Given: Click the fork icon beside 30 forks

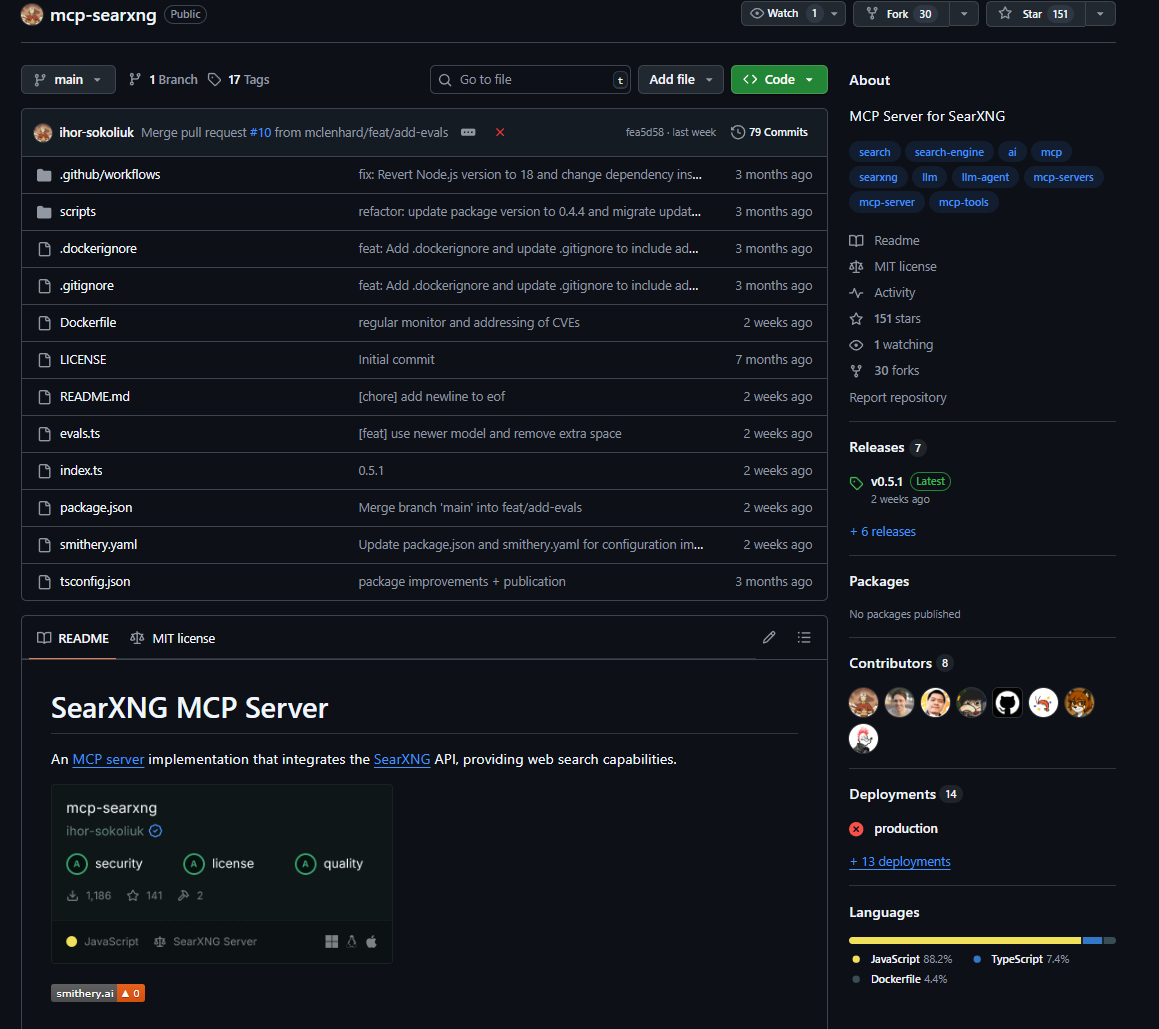Looking at the screenshot, I should (x=857, y=370).
